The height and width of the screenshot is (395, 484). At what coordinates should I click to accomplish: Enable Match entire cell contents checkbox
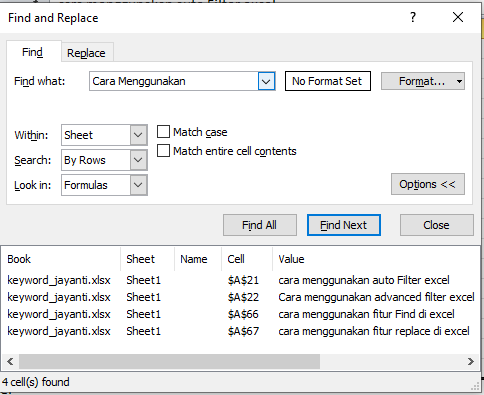point(163,151)
